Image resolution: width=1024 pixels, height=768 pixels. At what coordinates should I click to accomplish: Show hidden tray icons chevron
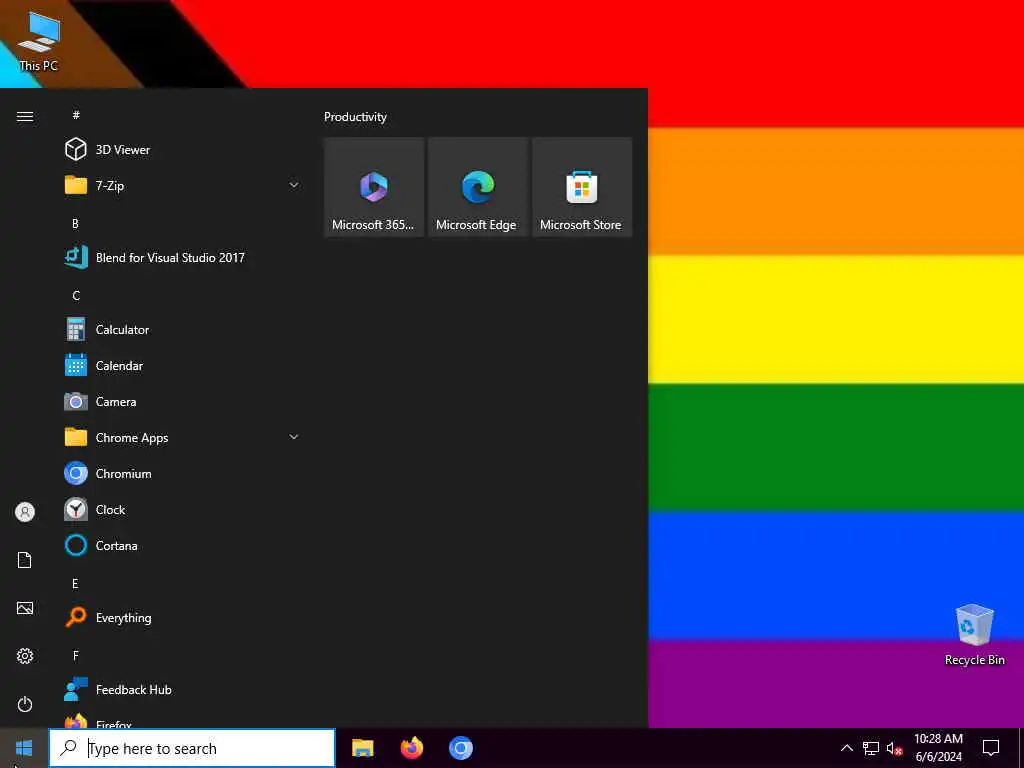click(846, 748)
